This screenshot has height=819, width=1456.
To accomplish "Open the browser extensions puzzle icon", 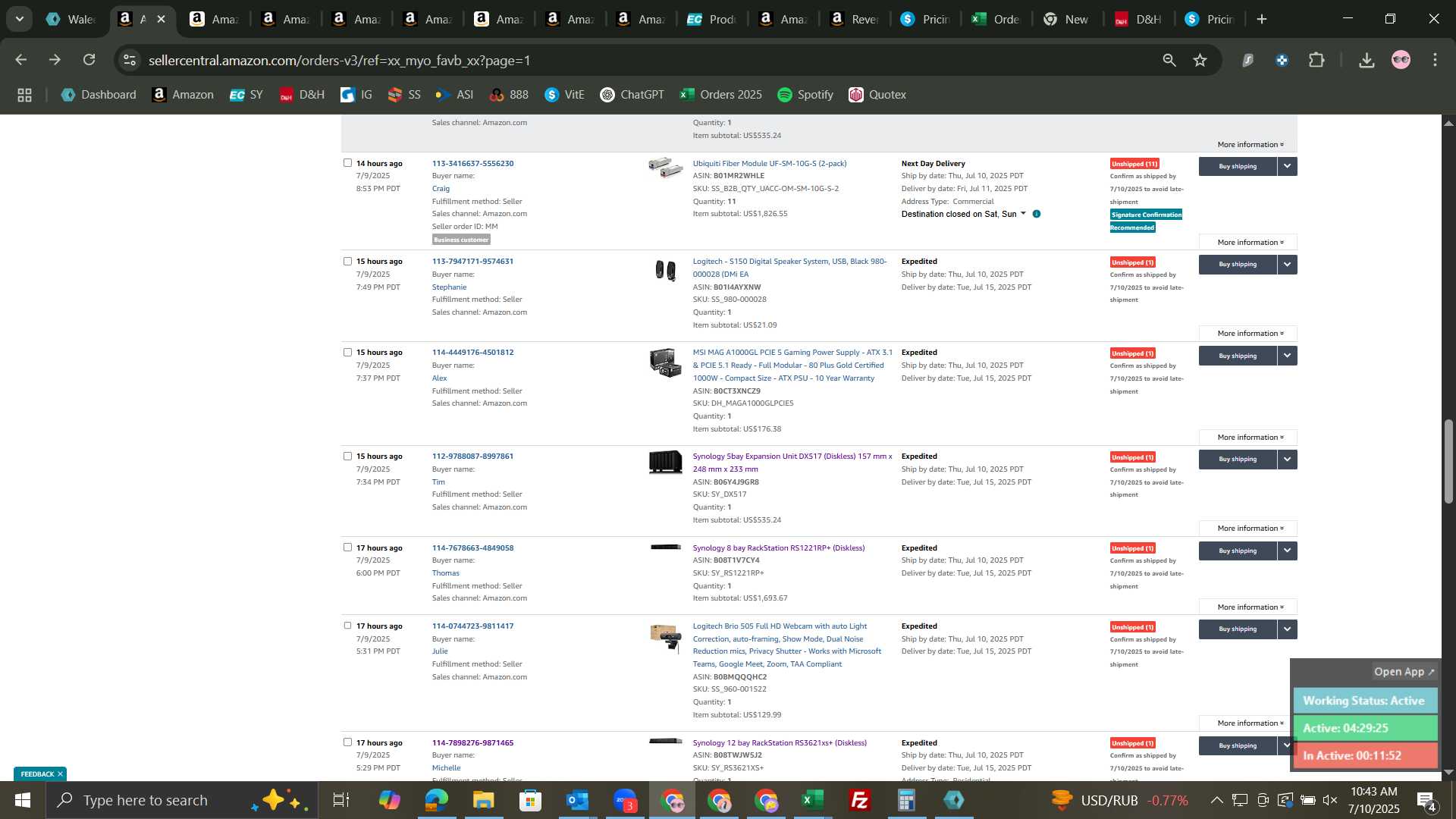I will 1317,60.
